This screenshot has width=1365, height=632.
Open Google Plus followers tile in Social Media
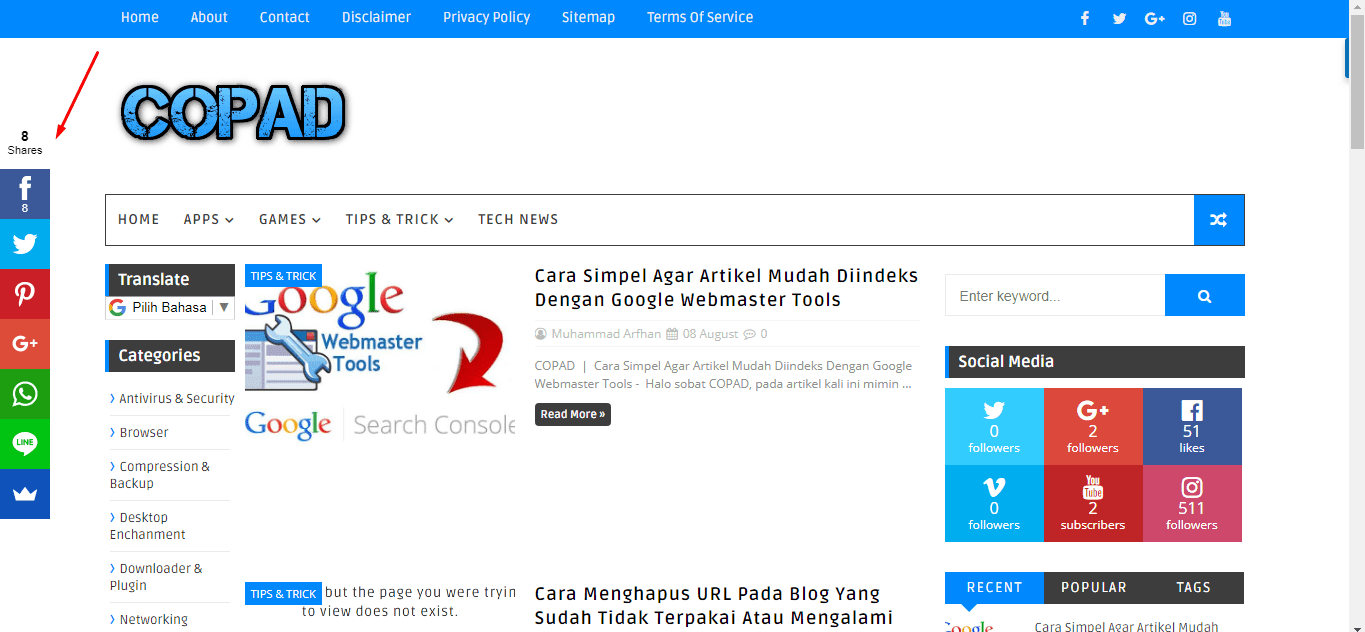(x=1093, y=426)
